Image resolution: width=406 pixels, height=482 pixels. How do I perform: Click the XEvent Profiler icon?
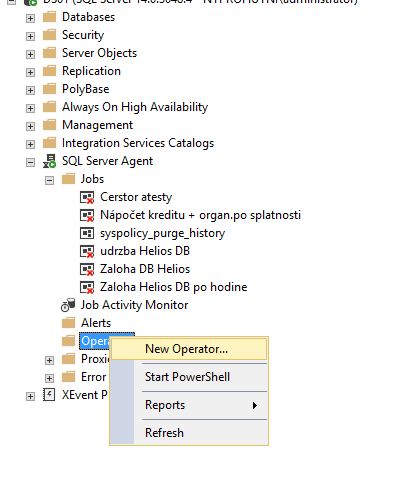pos(49,395)
